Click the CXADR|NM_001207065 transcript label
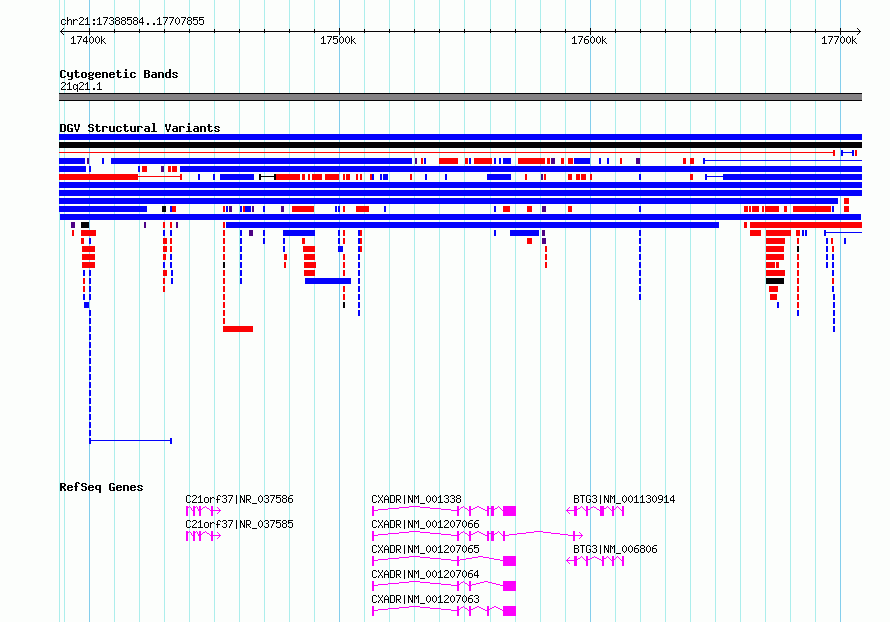This screenshot has height=622, width=890. tap(426, 549)
